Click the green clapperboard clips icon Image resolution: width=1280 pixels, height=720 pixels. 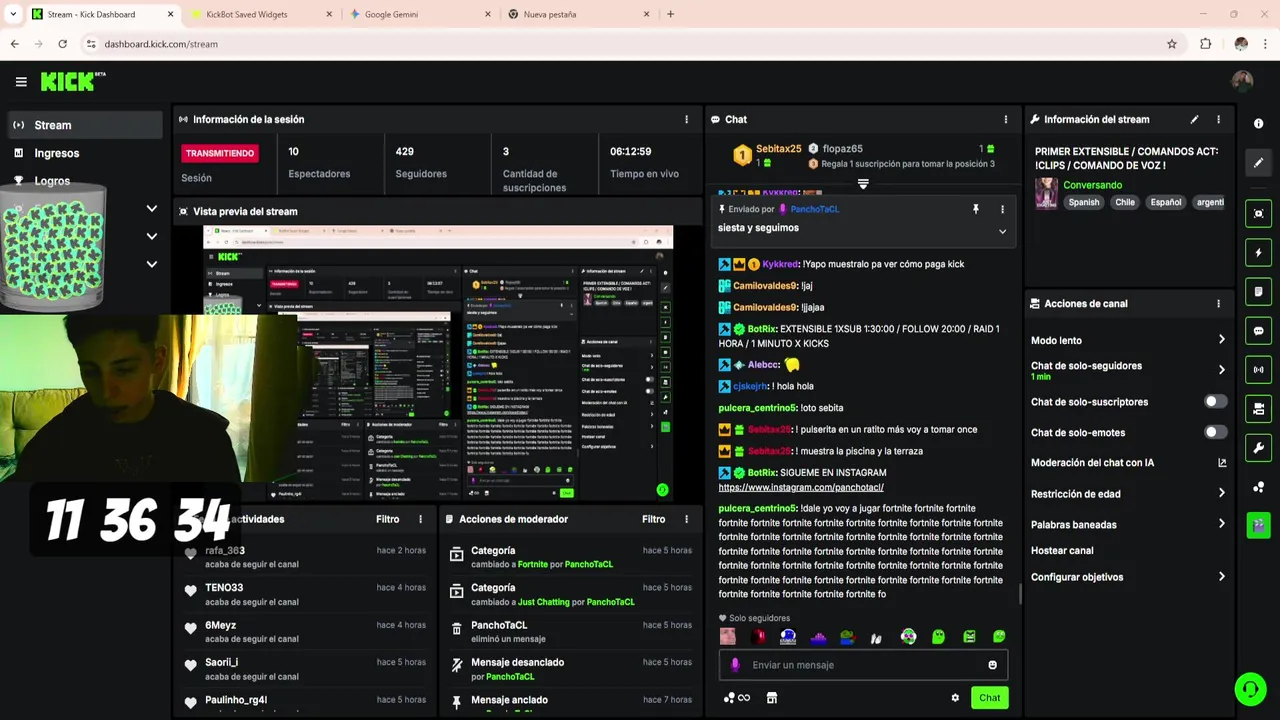(1258, 525)
